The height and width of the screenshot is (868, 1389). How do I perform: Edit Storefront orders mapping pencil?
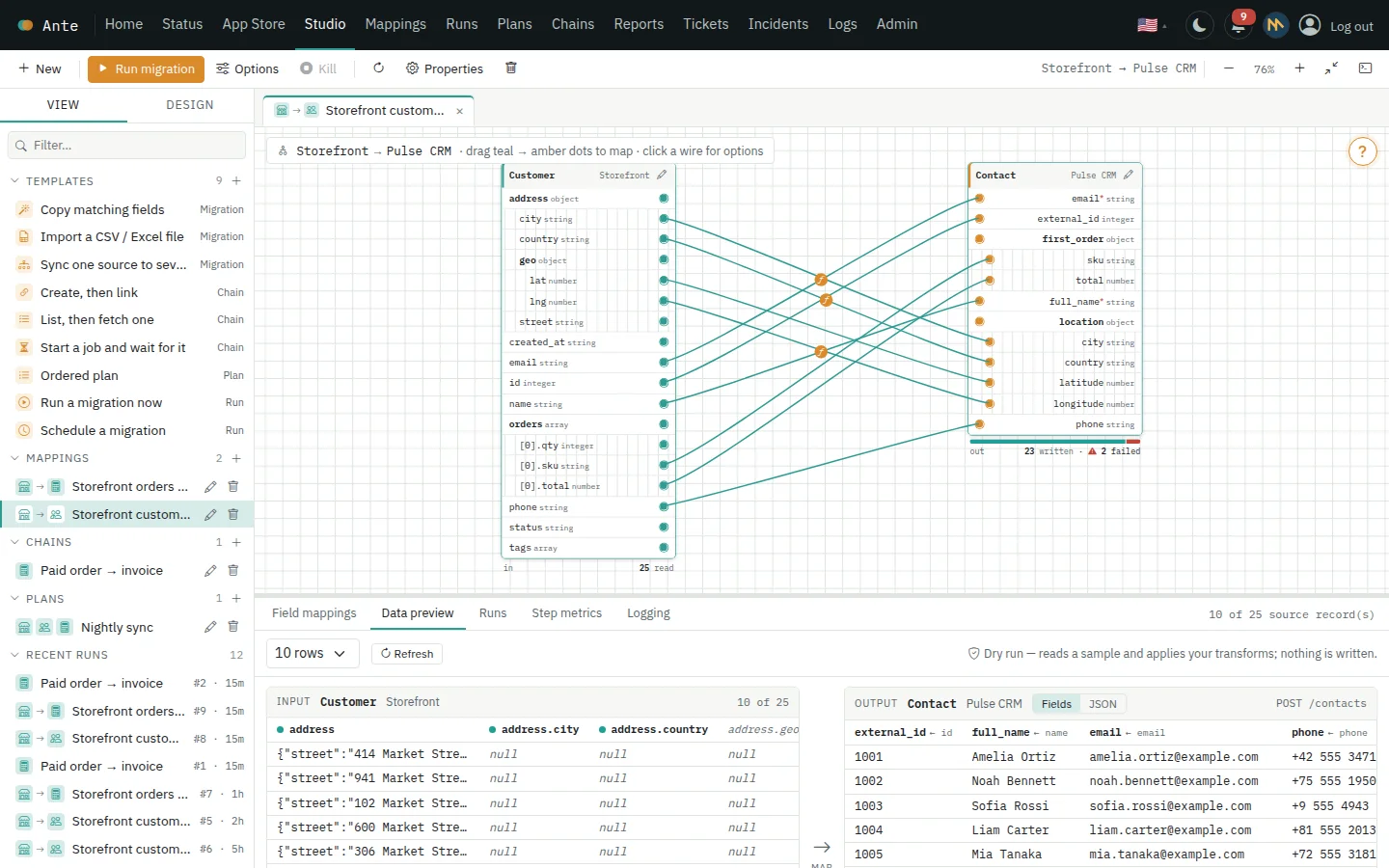pos(210,487)
